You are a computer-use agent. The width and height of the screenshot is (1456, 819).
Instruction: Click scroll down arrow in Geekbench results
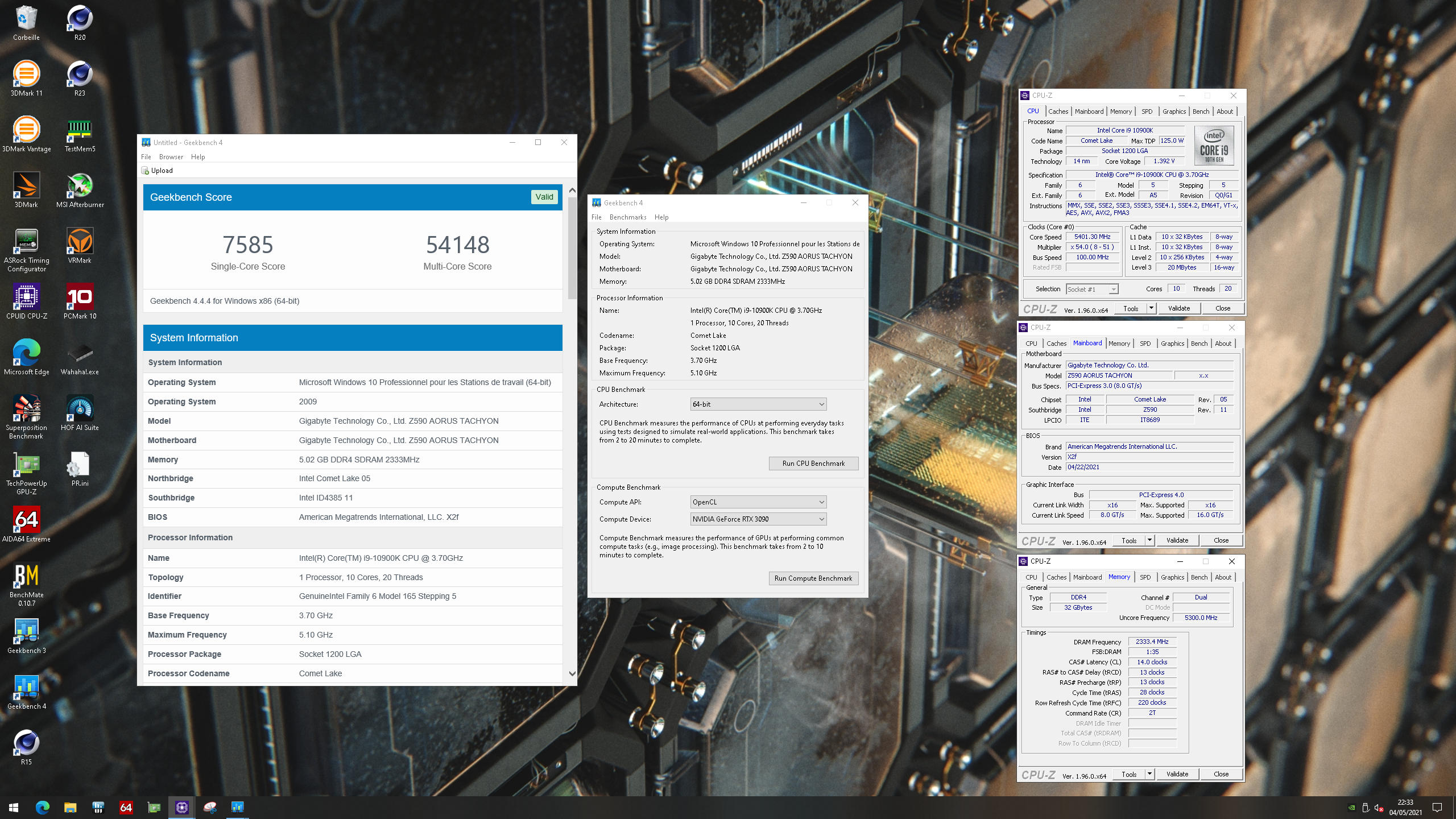[x=572, y=673]
